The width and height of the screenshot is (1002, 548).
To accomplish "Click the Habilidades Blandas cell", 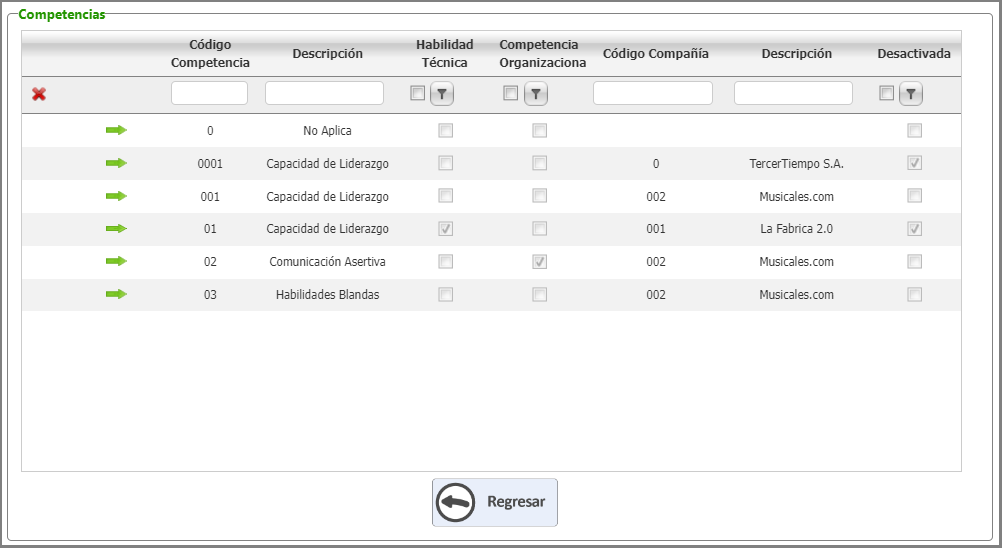I will (327, 294).
